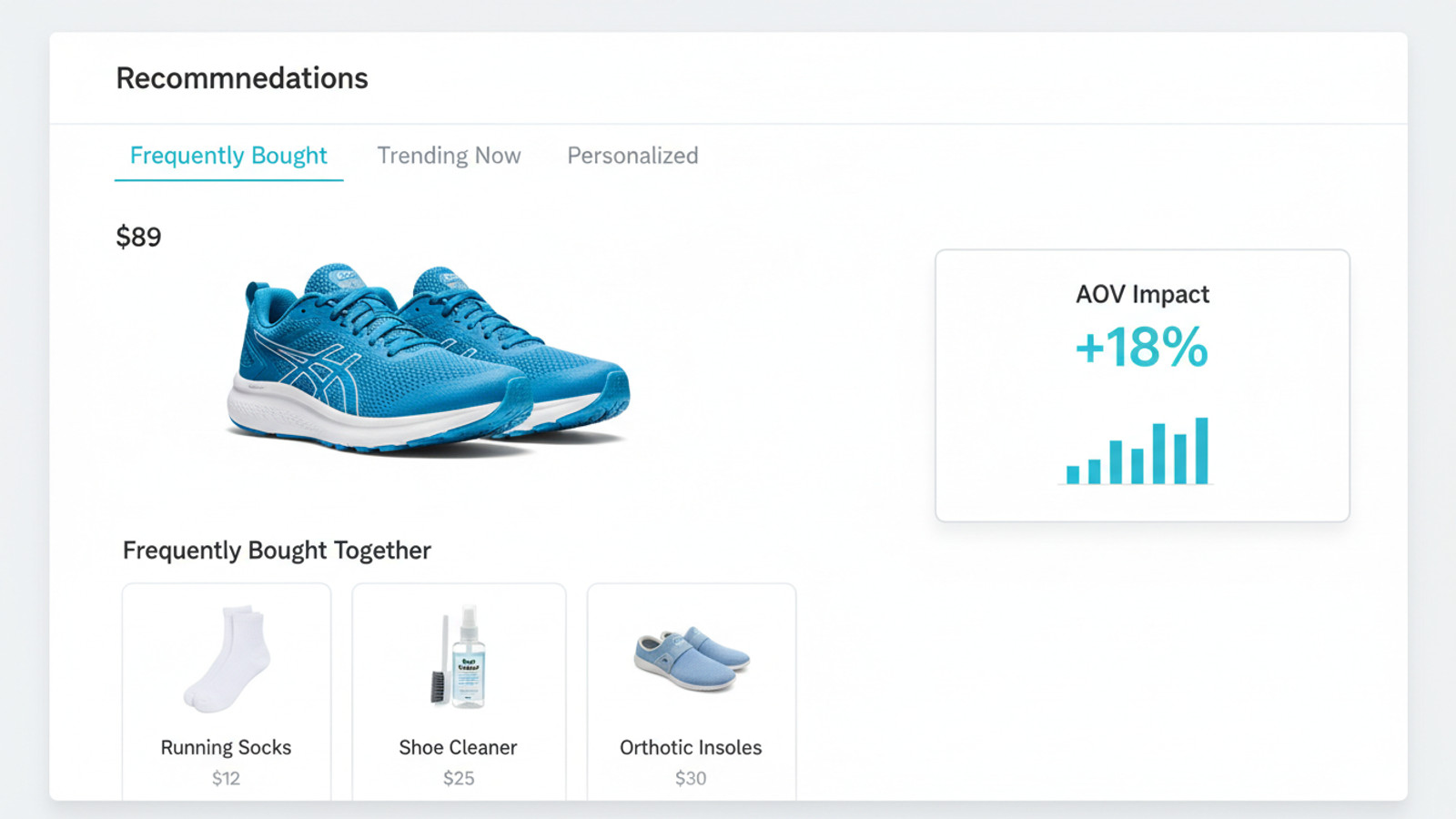Click the white socks product icon
Viewport: 1456px width, 819px height.
[x=227, y=659]
